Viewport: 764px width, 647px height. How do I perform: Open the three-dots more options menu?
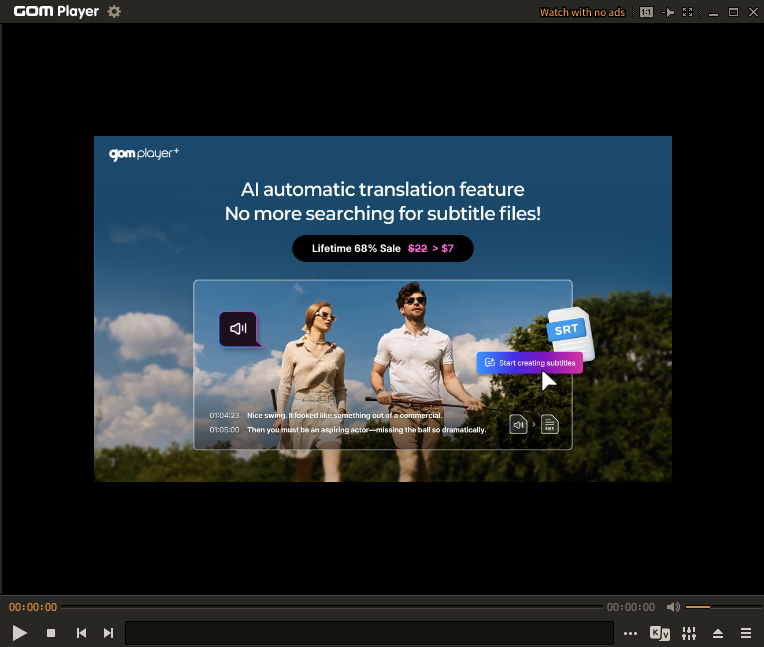tap(630, 633)
